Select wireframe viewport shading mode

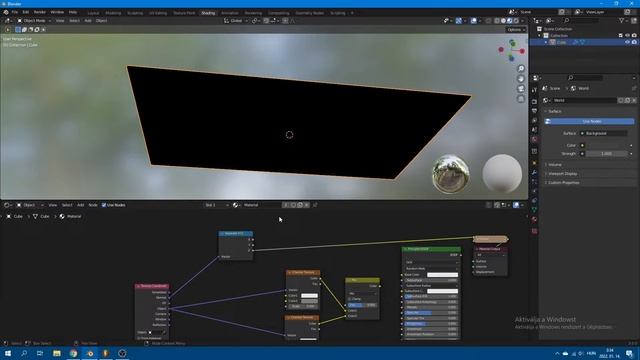click(x=497, y=20)
